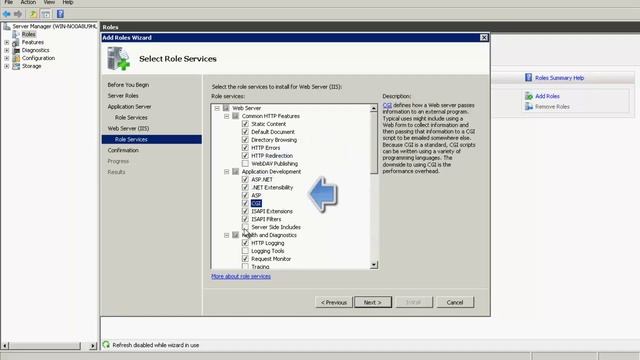Open the View menu
Image resolution: width=640 pixels, height=360 pixels.
tap(49, 2)
